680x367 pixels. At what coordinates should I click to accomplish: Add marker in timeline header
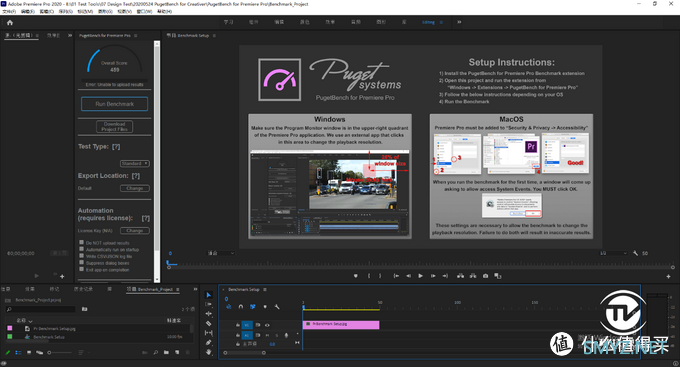(x=265, y=307)
